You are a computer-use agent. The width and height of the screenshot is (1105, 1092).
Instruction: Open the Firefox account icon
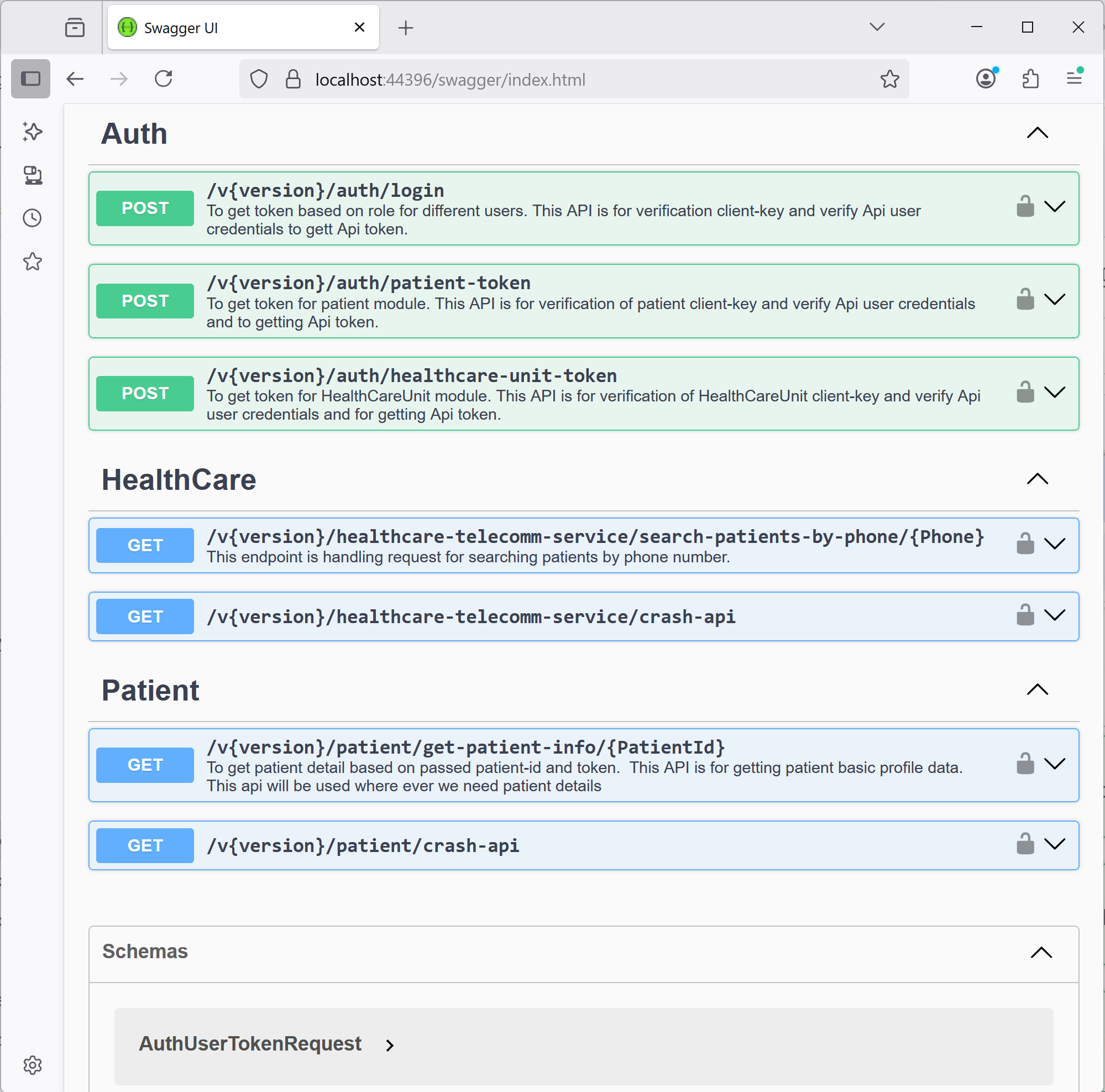(986, 79)
